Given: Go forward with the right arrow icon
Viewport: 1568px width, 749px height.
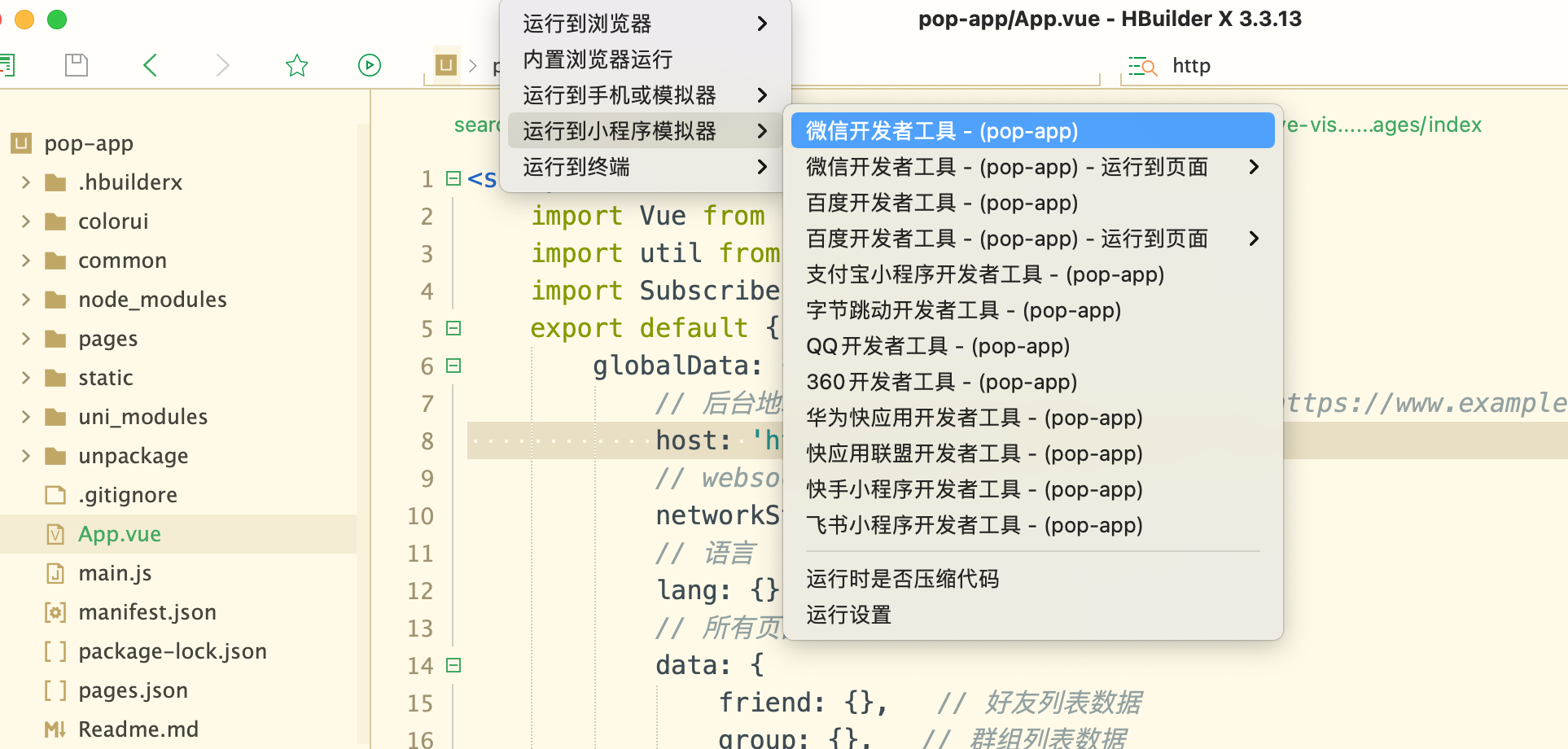Looking at the screenshot, I should 222,65.
